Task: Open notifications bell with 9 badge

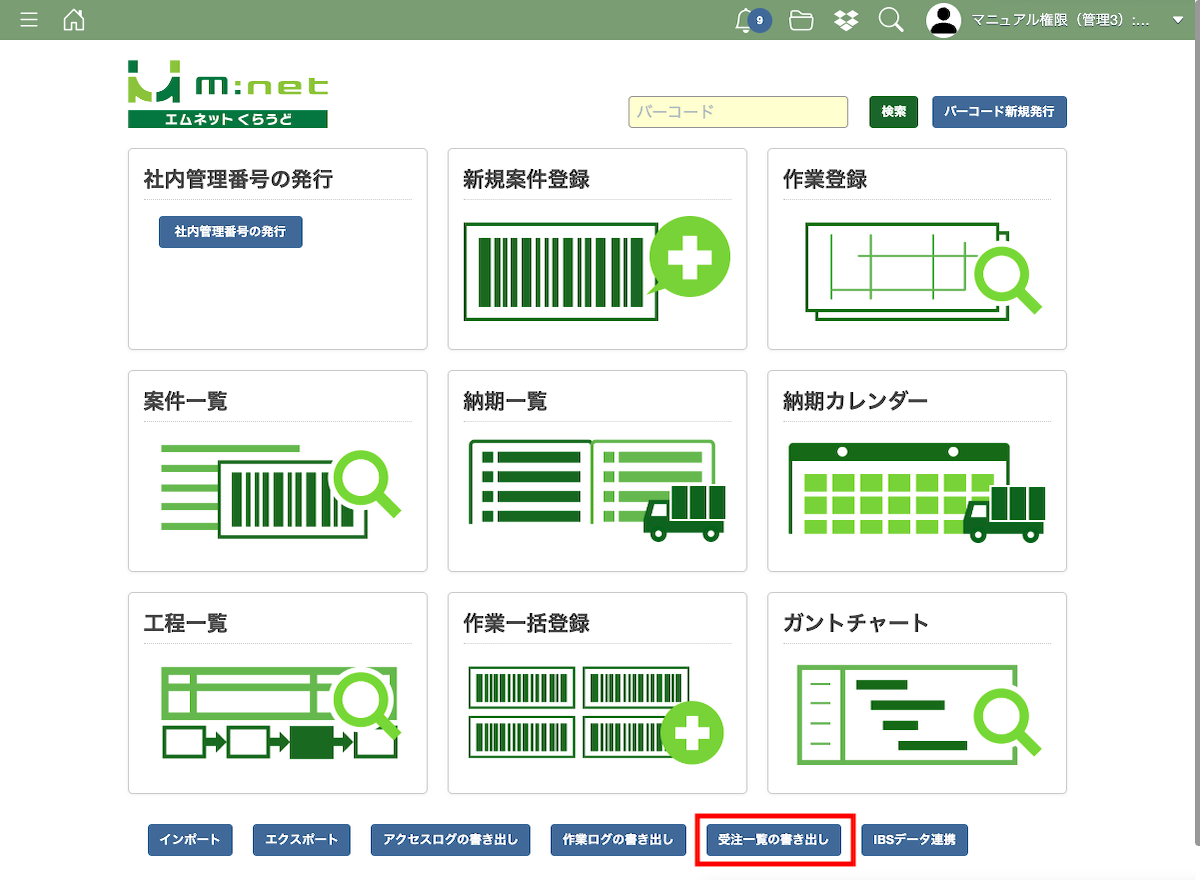Action: tap(747, 20)
